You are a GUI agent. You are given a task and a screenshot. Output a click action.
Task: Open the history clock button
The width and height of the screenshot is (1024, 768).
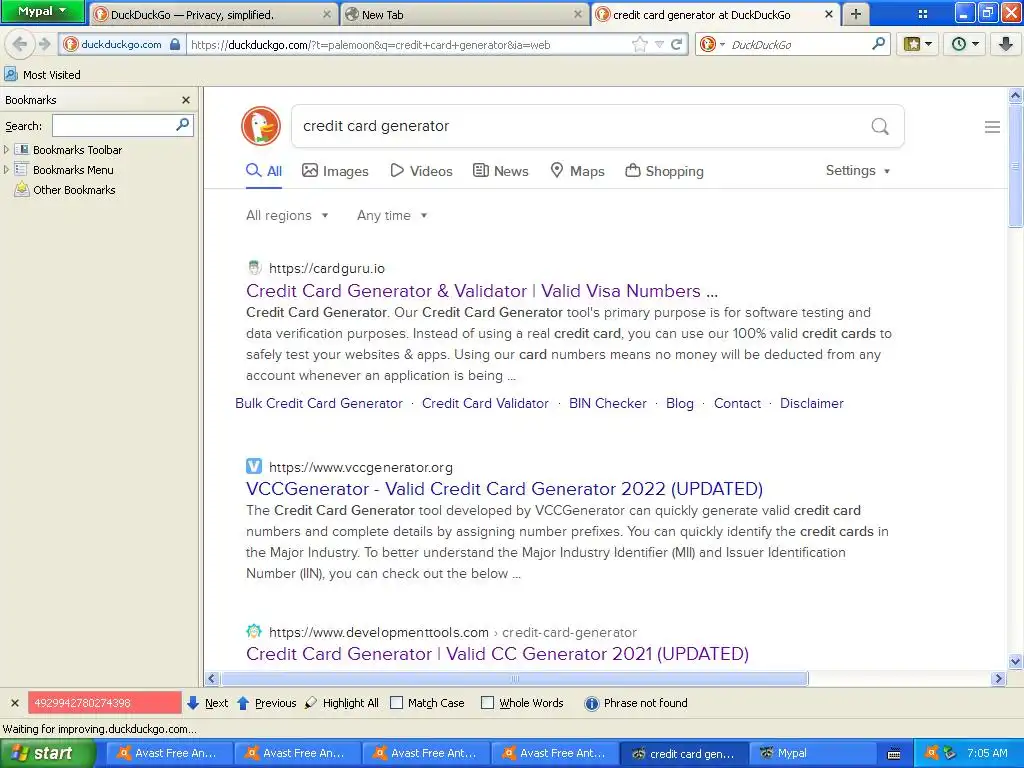(x=965, y=44)
